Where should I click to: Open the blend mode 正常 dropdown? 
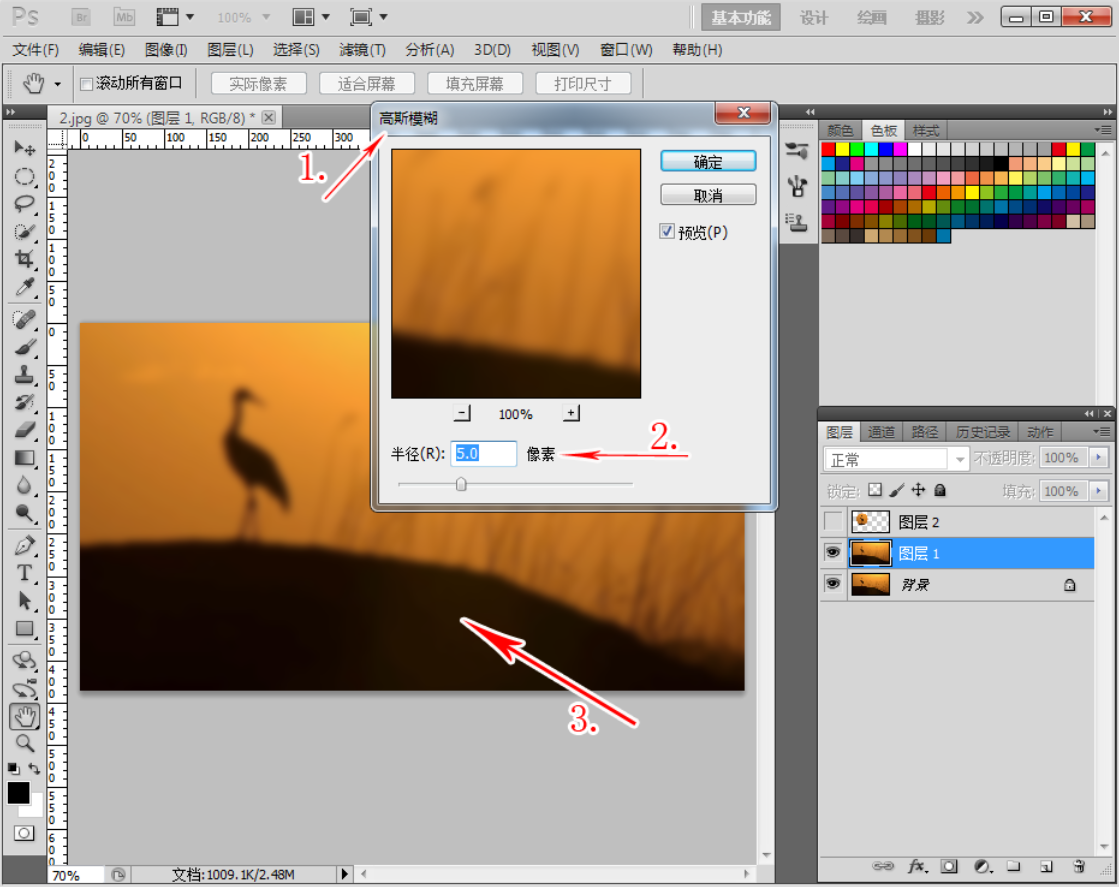[x=895, y=459]
